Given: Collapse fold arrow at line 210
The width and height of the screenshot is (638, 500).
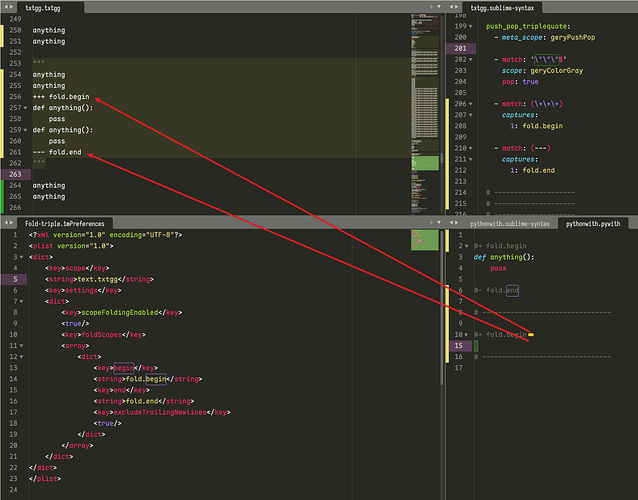Looking at the screenshot, I should click(471, 148).
